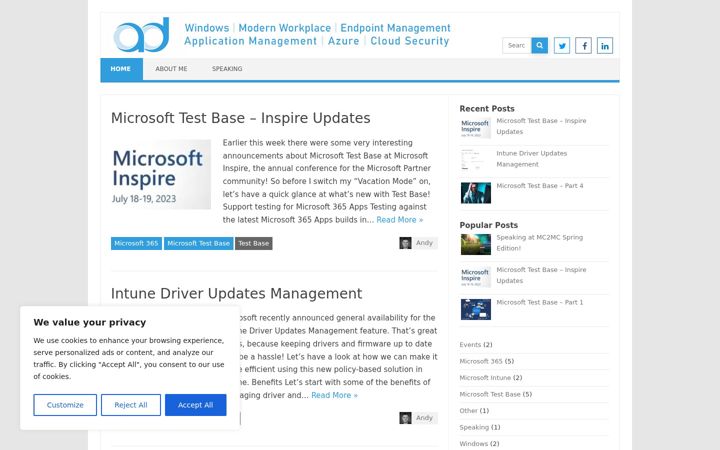Open the Events category
Image resolution: width=720 pixels, height=450 pixels.
tap(470, 345)
